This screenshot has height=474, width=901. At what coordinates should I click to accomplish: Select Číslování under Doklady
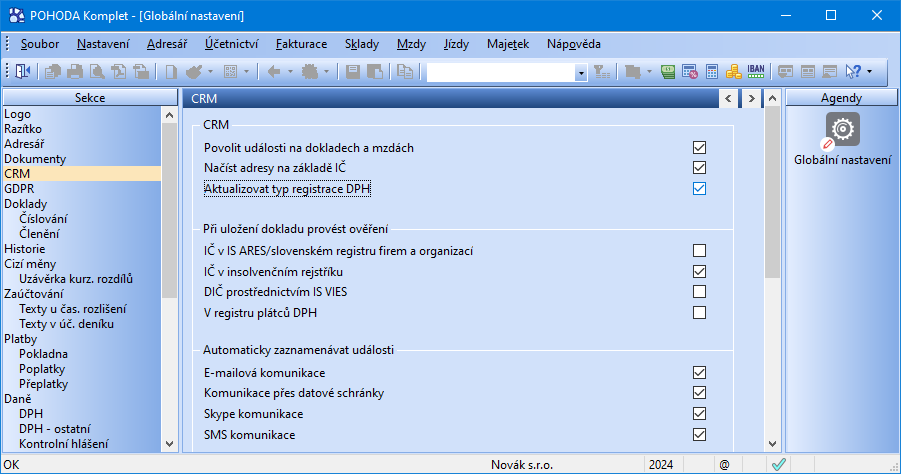[43, 219]
